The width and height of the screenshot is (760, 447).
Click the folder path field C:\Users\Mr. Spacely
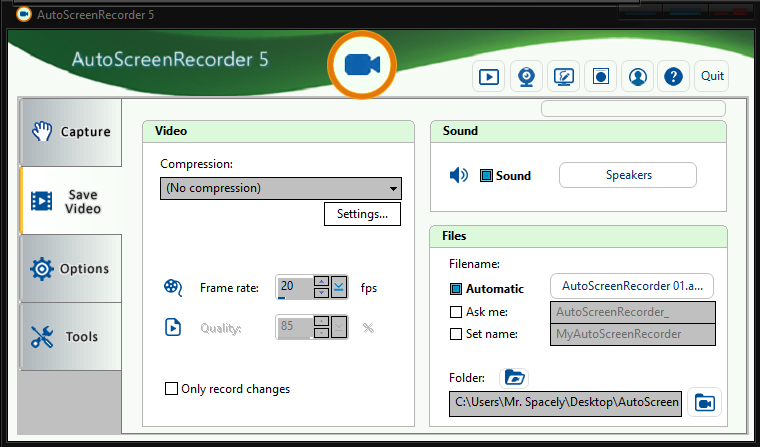coord(565,403)
